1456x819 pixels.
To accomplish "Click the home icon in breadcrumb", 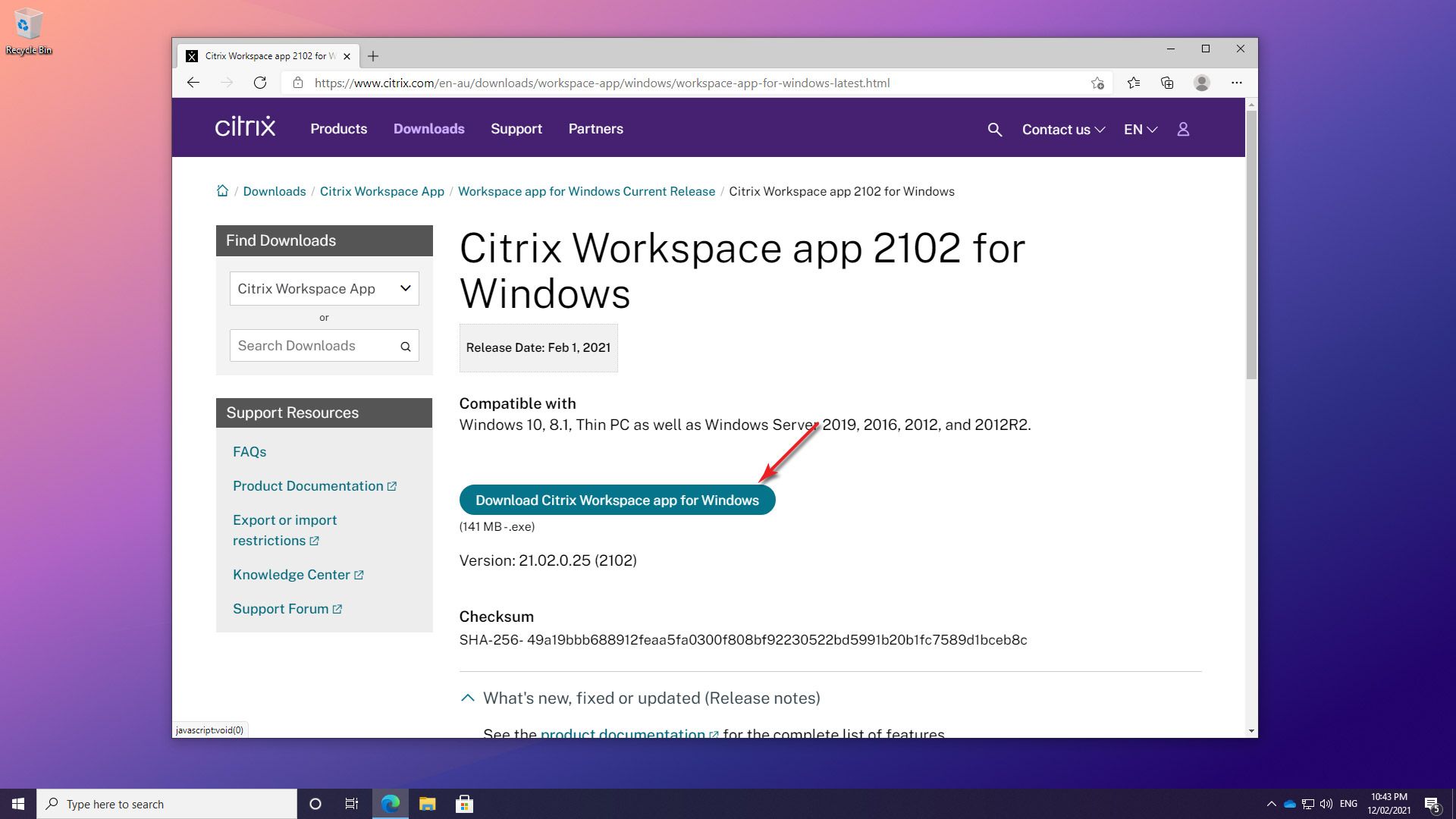I will [222, 191].
